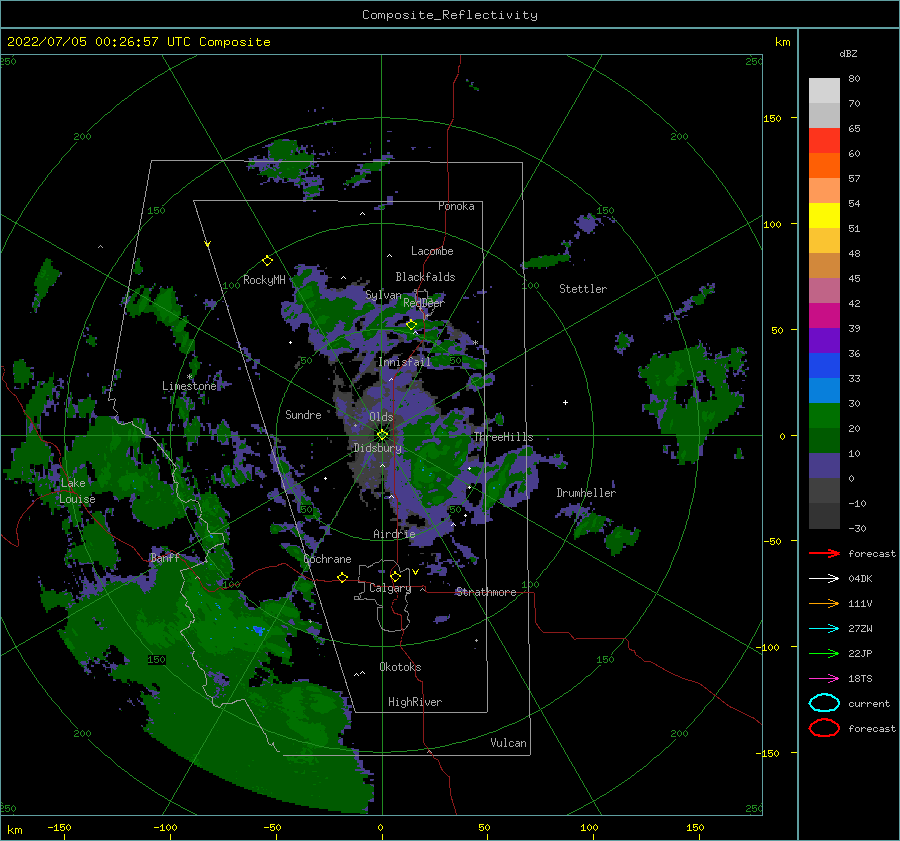900x841 pixels.
Task: Click the -30 value on the dBZ scale
Action: pos(858,528)
